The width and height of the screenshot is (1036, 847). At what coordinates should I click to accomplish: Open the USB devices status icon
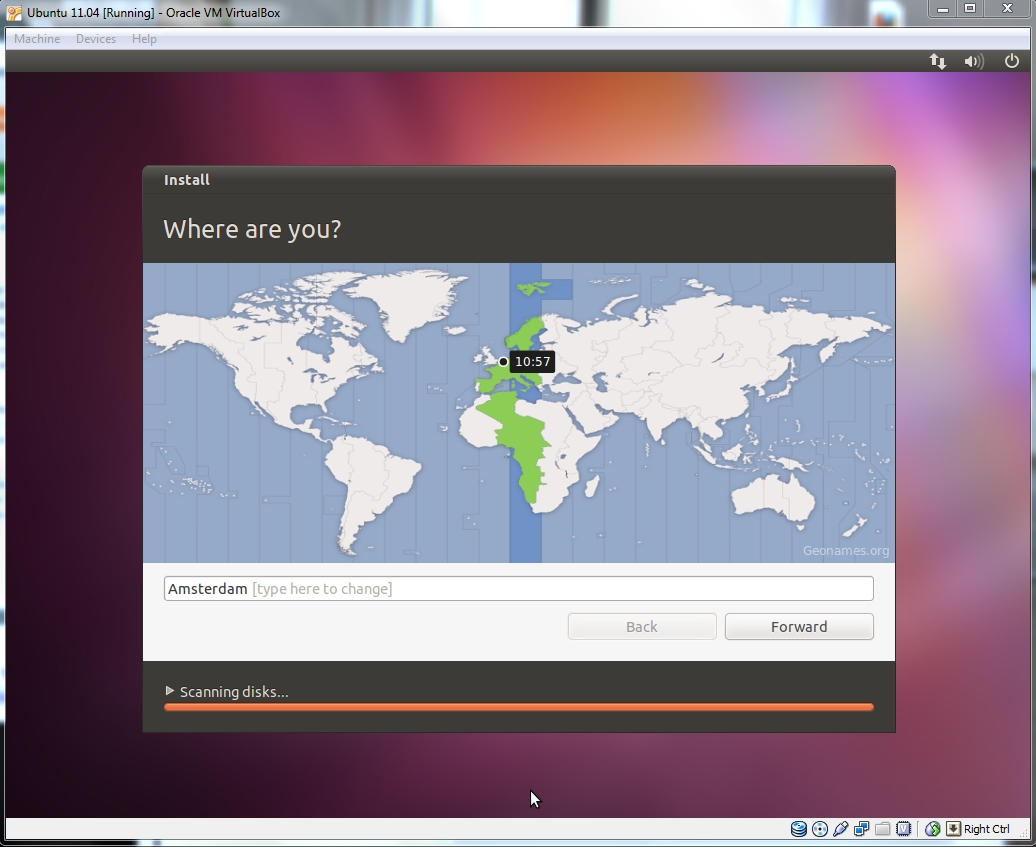[840, 829]
